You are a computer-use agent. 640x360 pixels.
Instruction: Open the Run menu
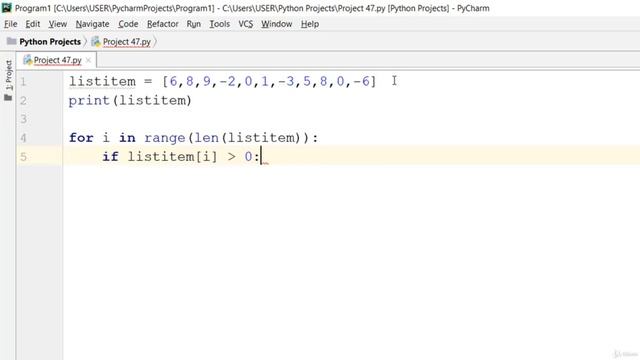pyautogui.click(x=193, y=24)
